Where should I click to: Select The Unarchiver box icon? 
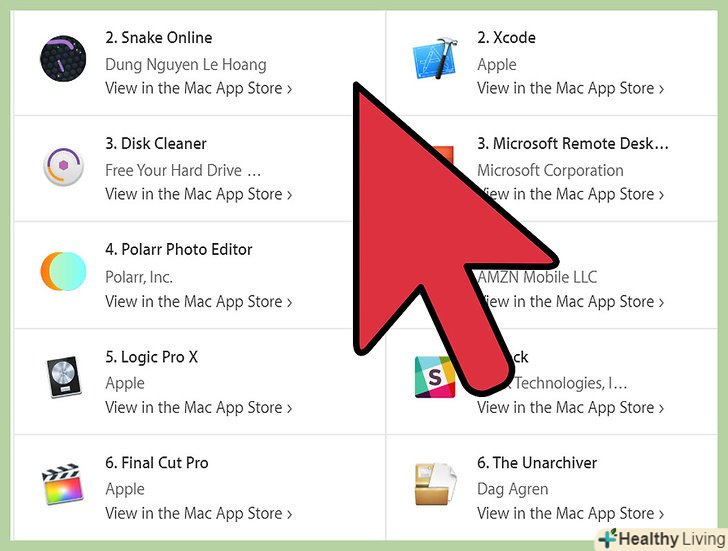tap(436, 484)
